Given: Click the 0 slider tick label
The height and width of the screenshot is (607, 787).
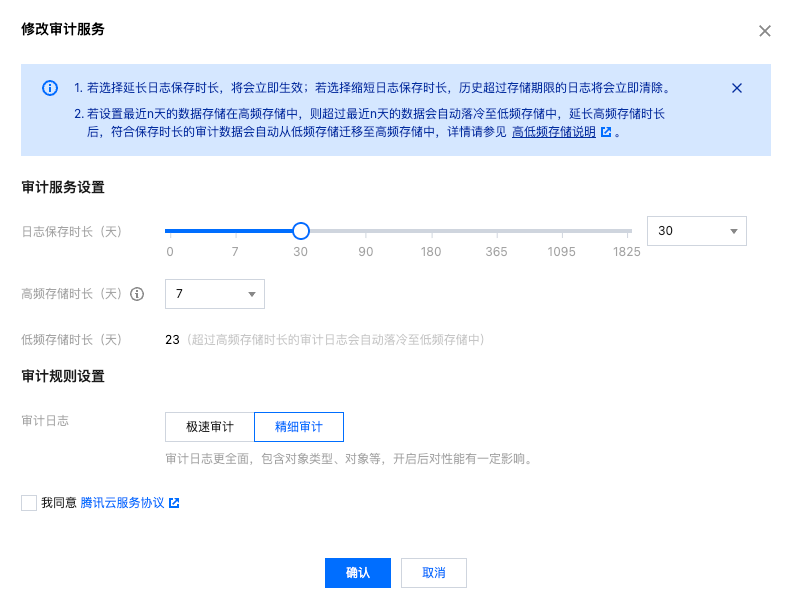Looking at the screenshot, I should click(x=170, y=252).
